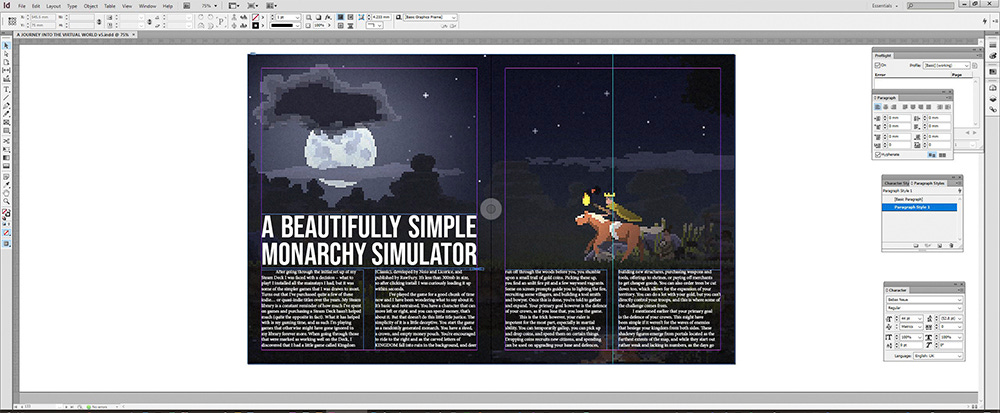The width and height of the screenshot is (1000, 413).
Task: Select the [Basic Paragraph] style
Action: point(920,199)
